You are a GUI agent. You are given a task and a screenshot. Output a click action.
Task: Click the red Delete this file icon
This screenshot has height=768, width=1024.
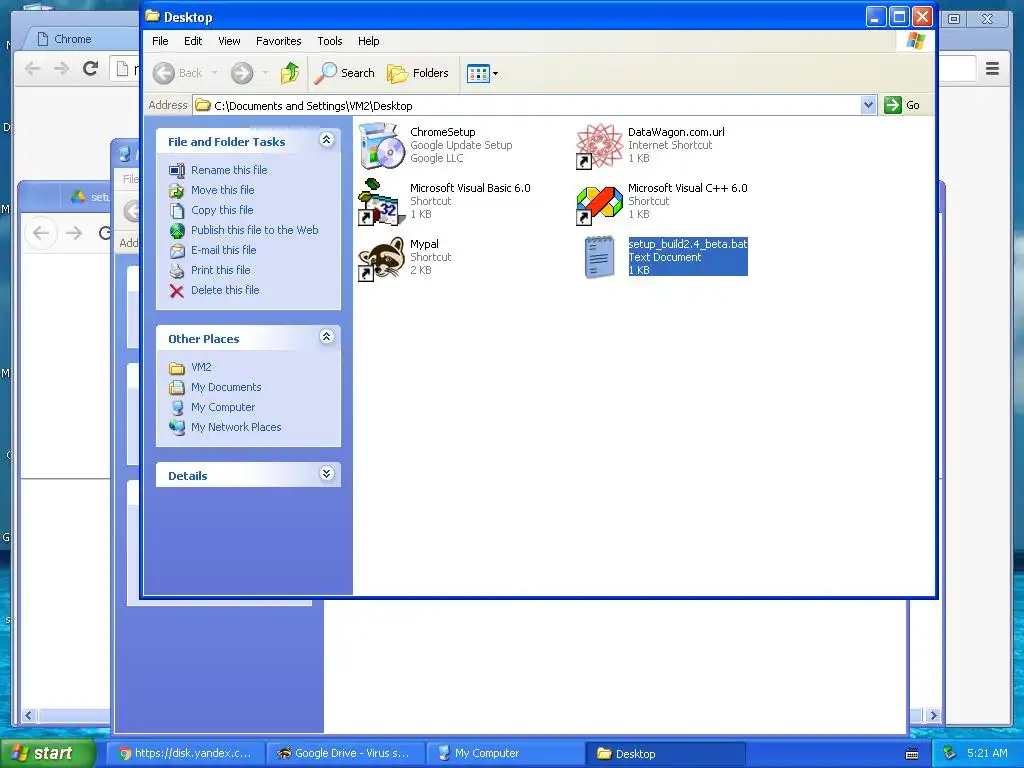pos(177,291)
